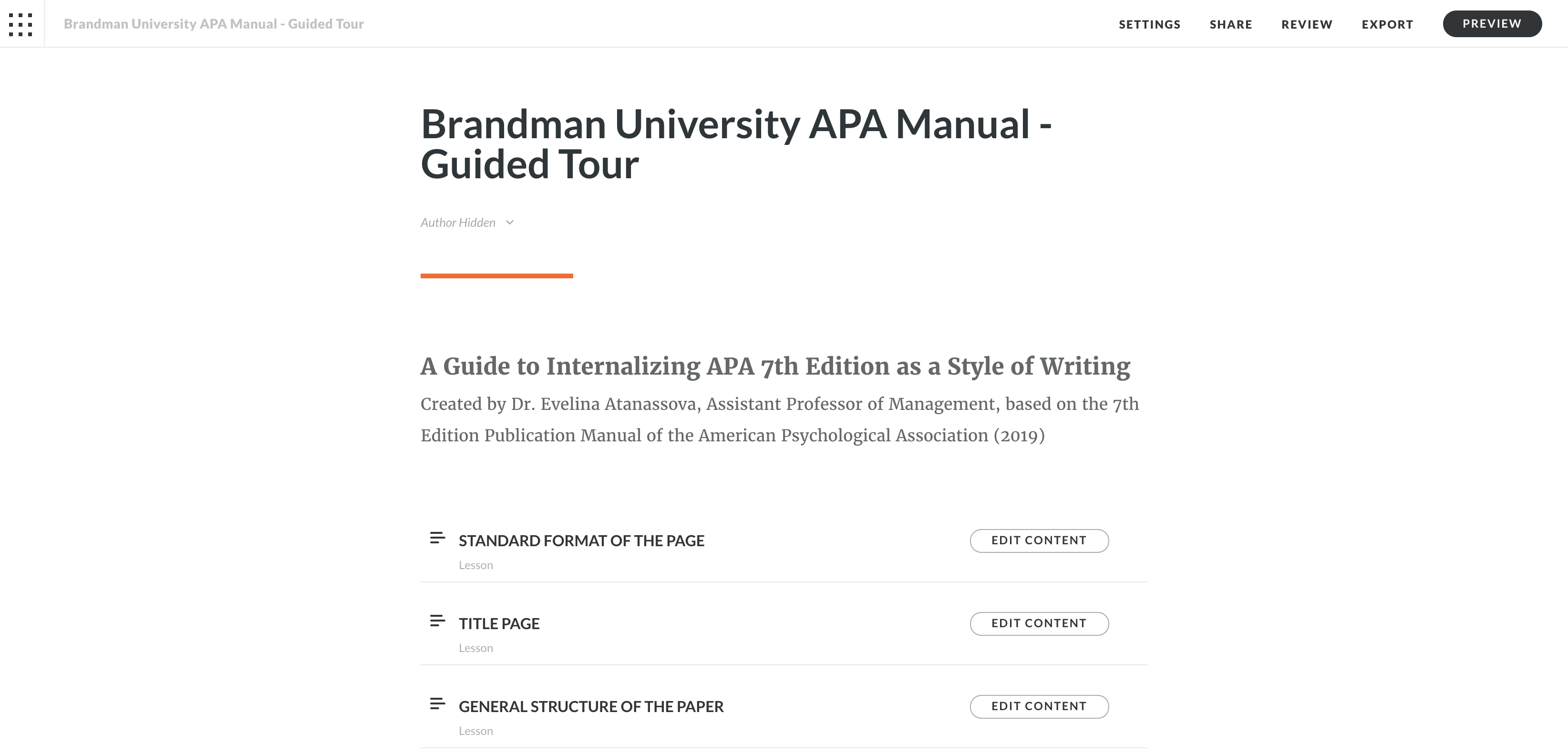Open the Settings menu

click(x=1149, y=24)
